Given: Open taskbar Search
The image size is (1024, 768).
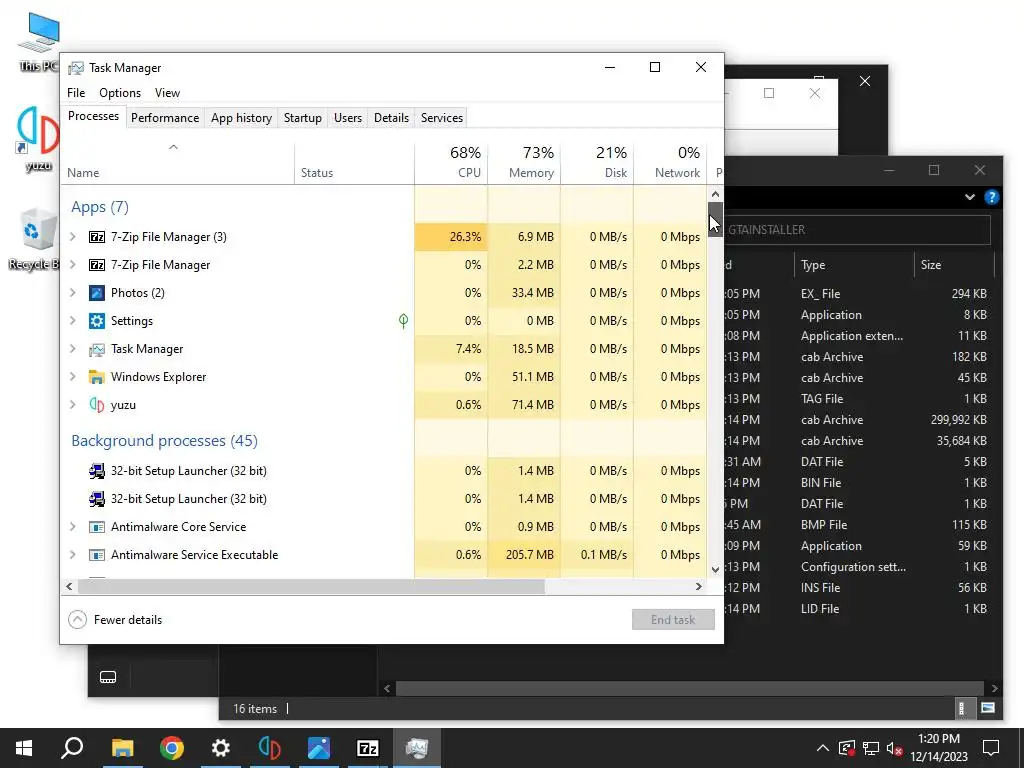Looking at the screenshot, I should click(x=72, y=748).
